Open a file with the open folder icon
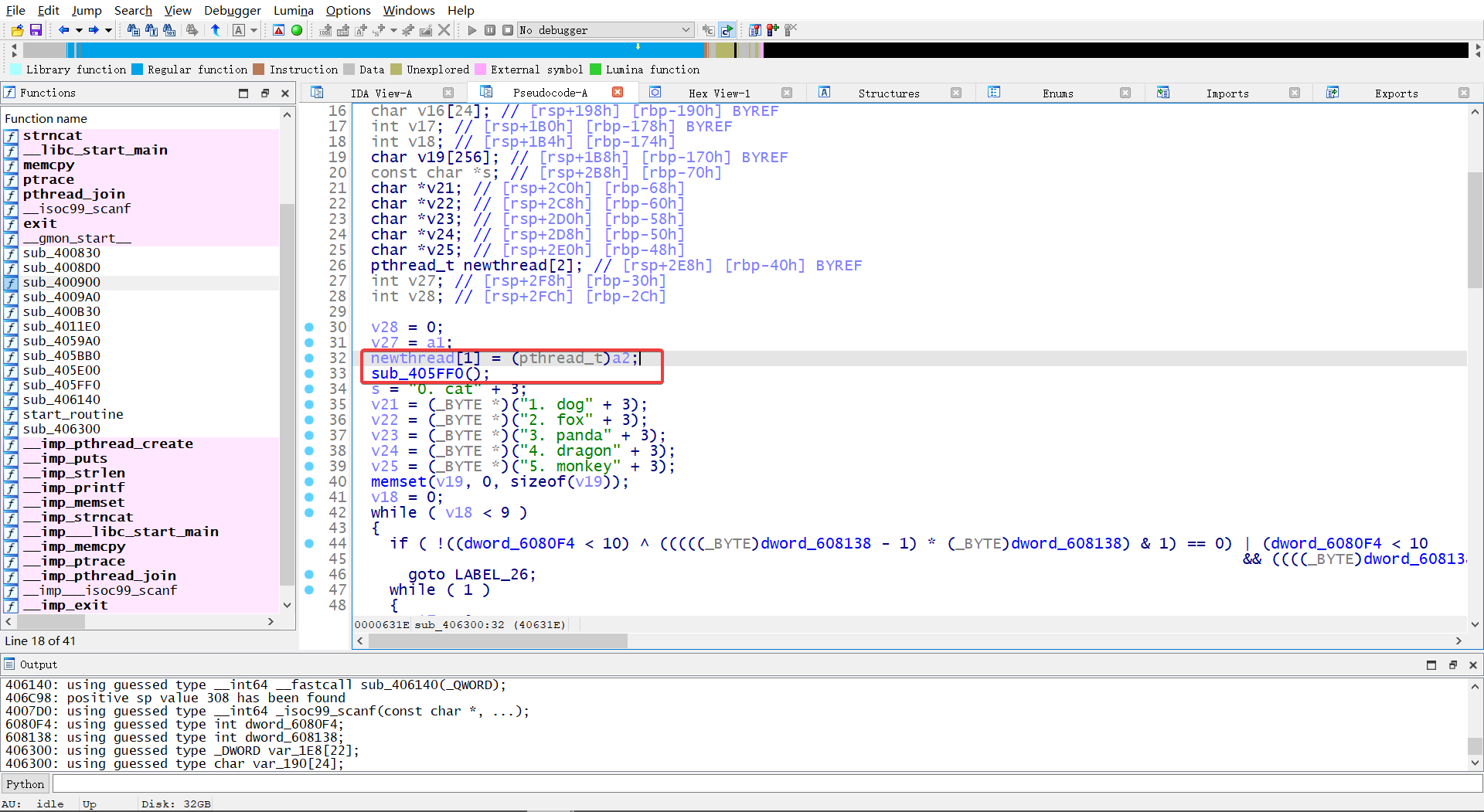1484x812 pixels. click(15, 30)
